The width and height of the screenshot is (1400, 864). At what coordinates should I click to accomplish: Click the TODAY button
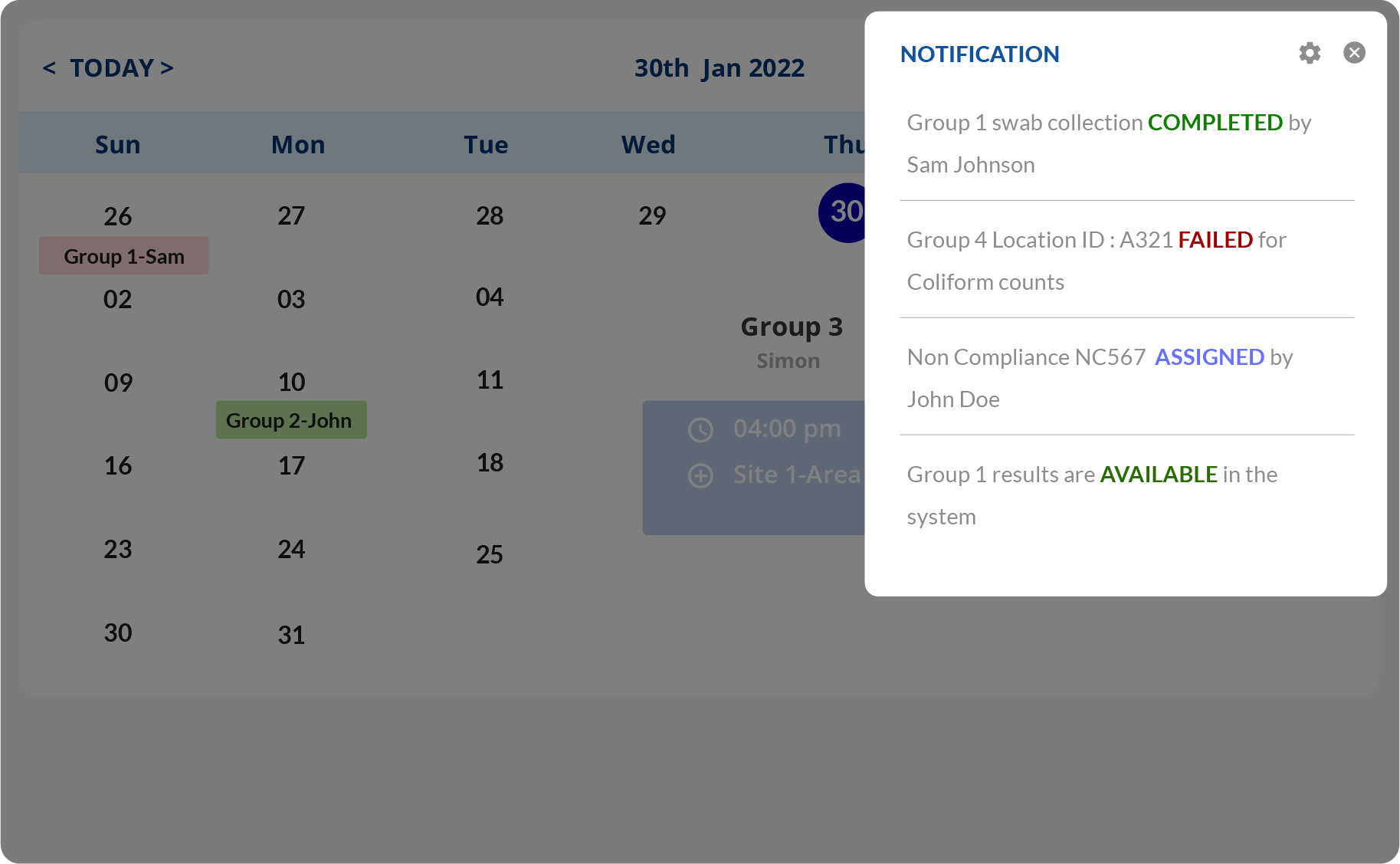coord(112,68)
